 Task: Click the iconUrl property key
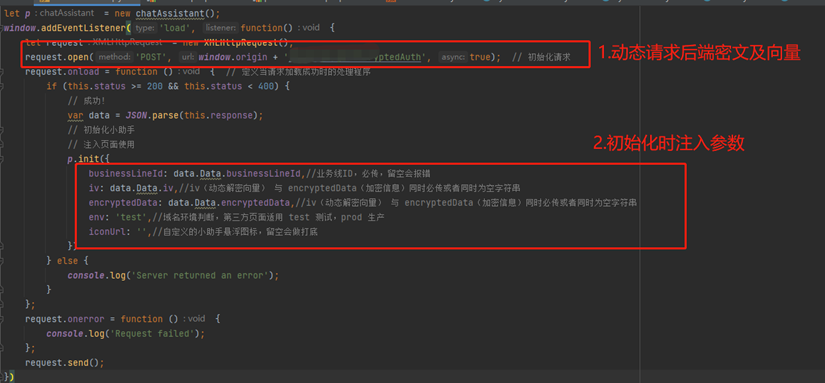click(107, 231)
